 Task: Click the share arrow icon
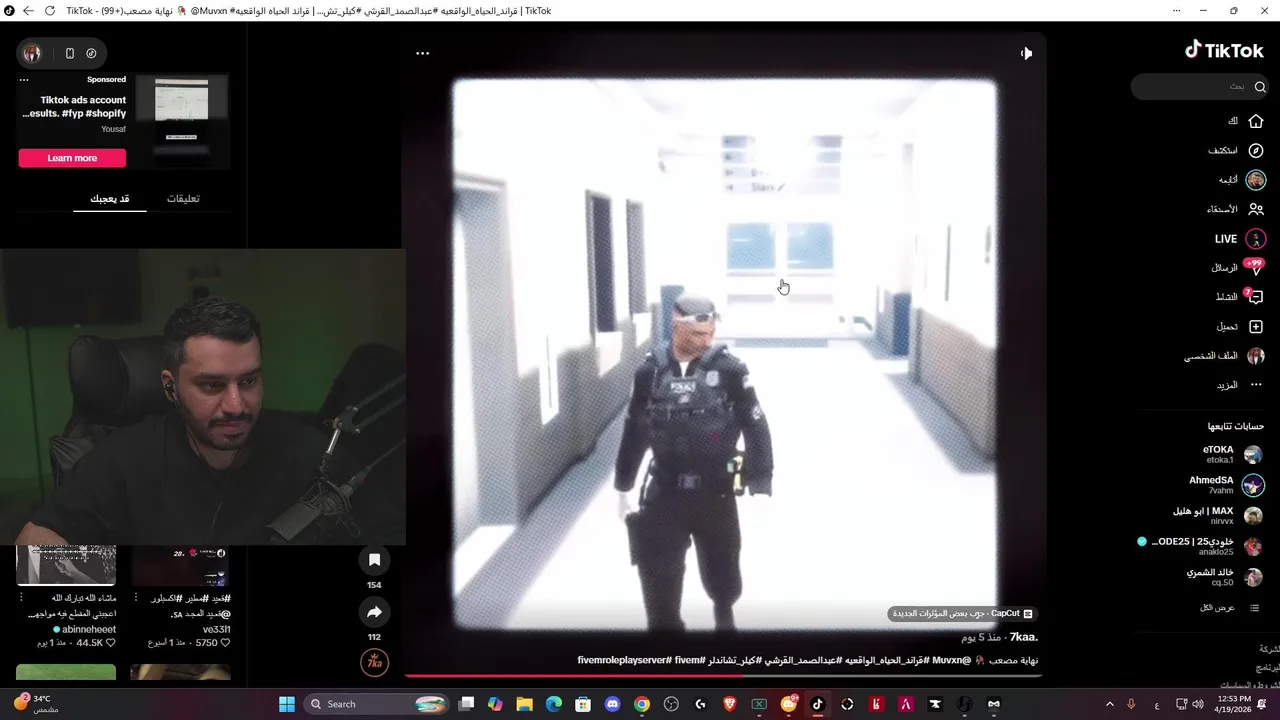point(374,612)
